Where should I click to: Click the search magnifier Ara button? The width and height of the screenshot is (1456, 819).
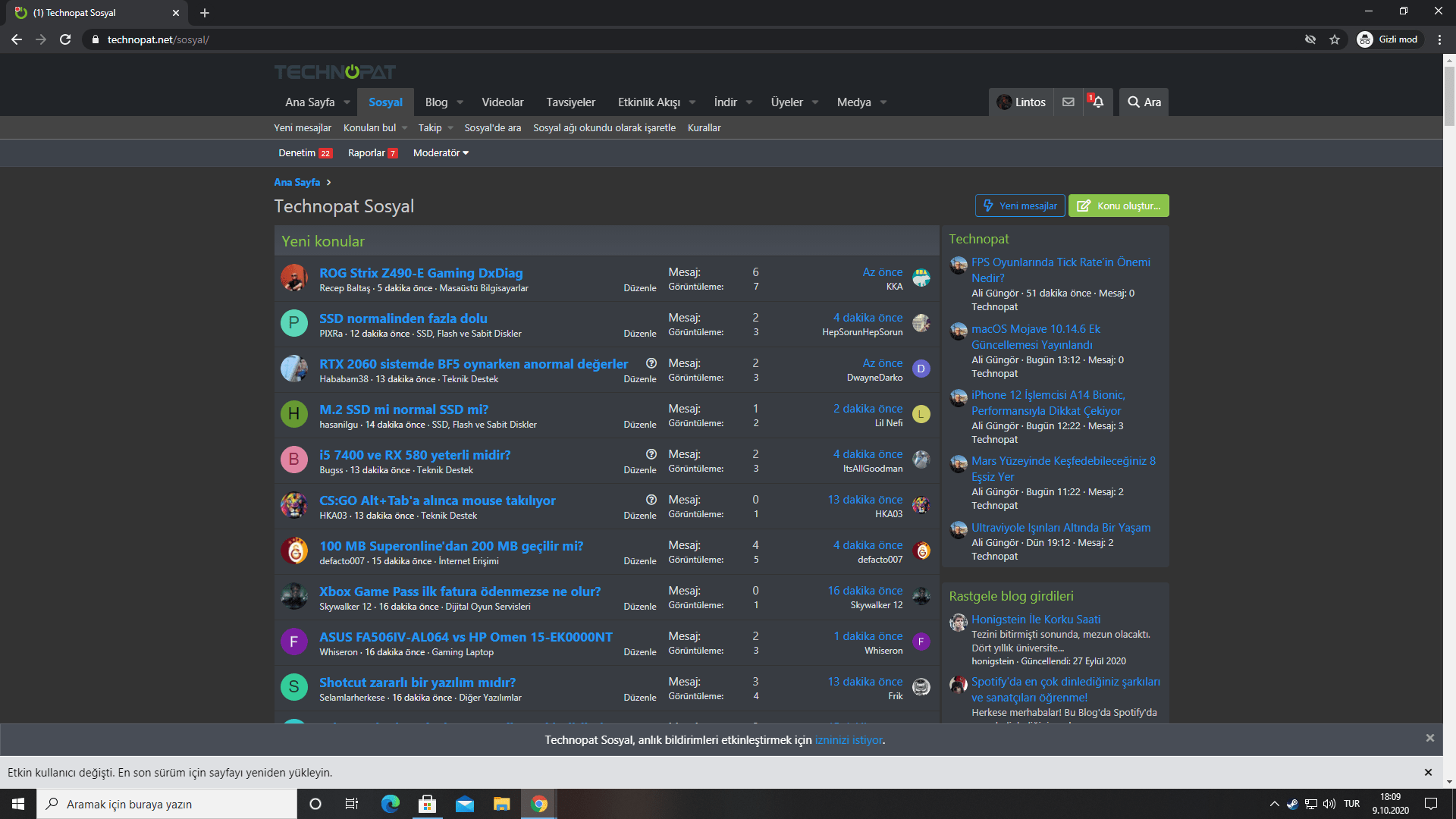1144,102
